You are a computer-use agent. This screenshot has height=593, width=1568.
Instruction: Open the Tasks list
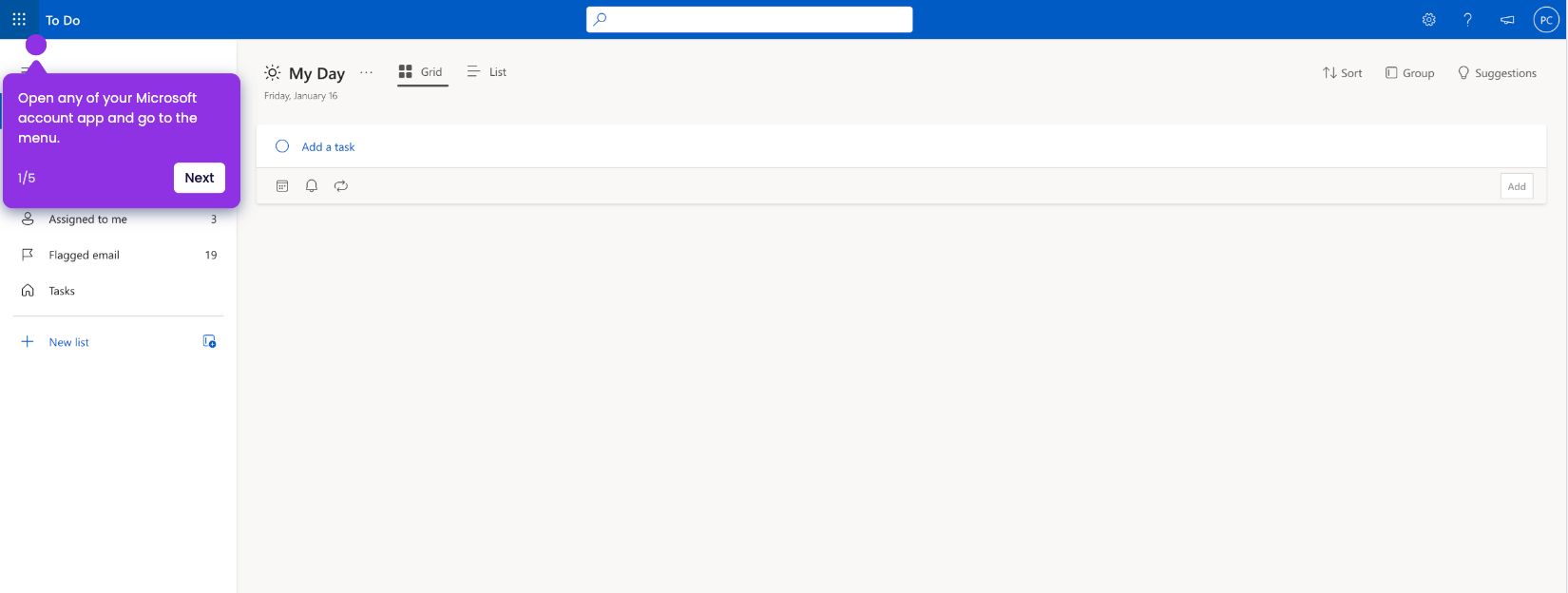(x=119, y=291)
